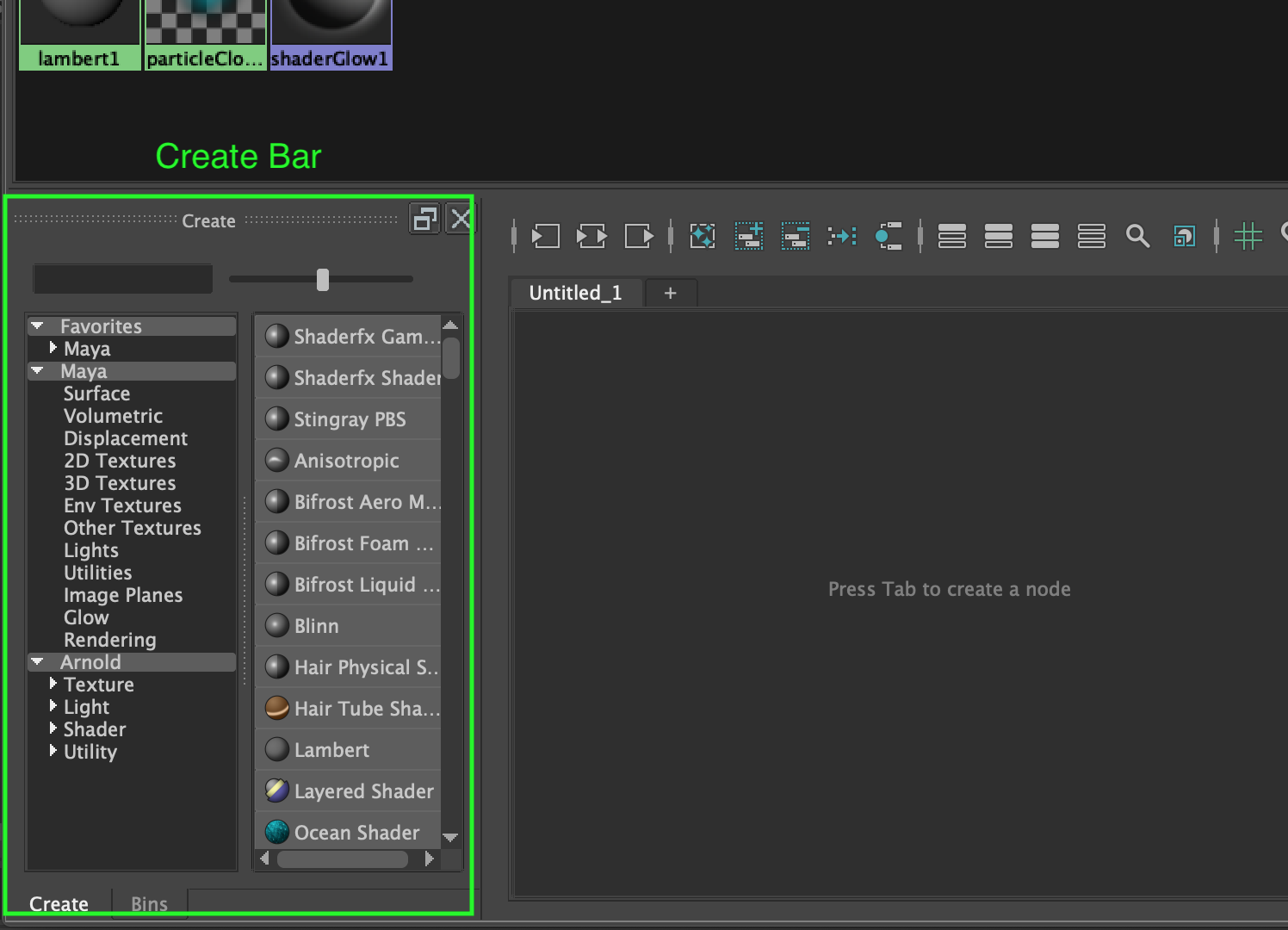The width and height of the screenshot is (1288, 930).
Task: Expand the Arnold Shader category
Action: pos(53,729)
